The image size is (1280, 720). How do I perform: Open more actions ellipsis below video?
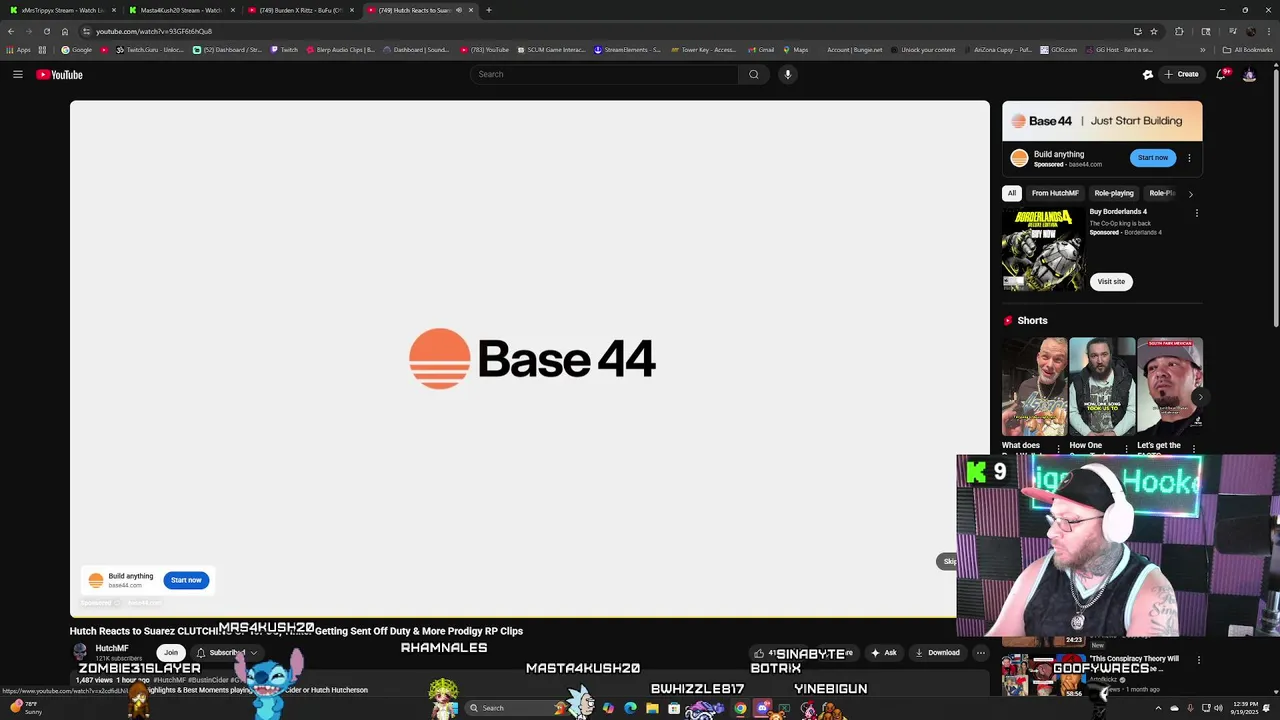980,653
